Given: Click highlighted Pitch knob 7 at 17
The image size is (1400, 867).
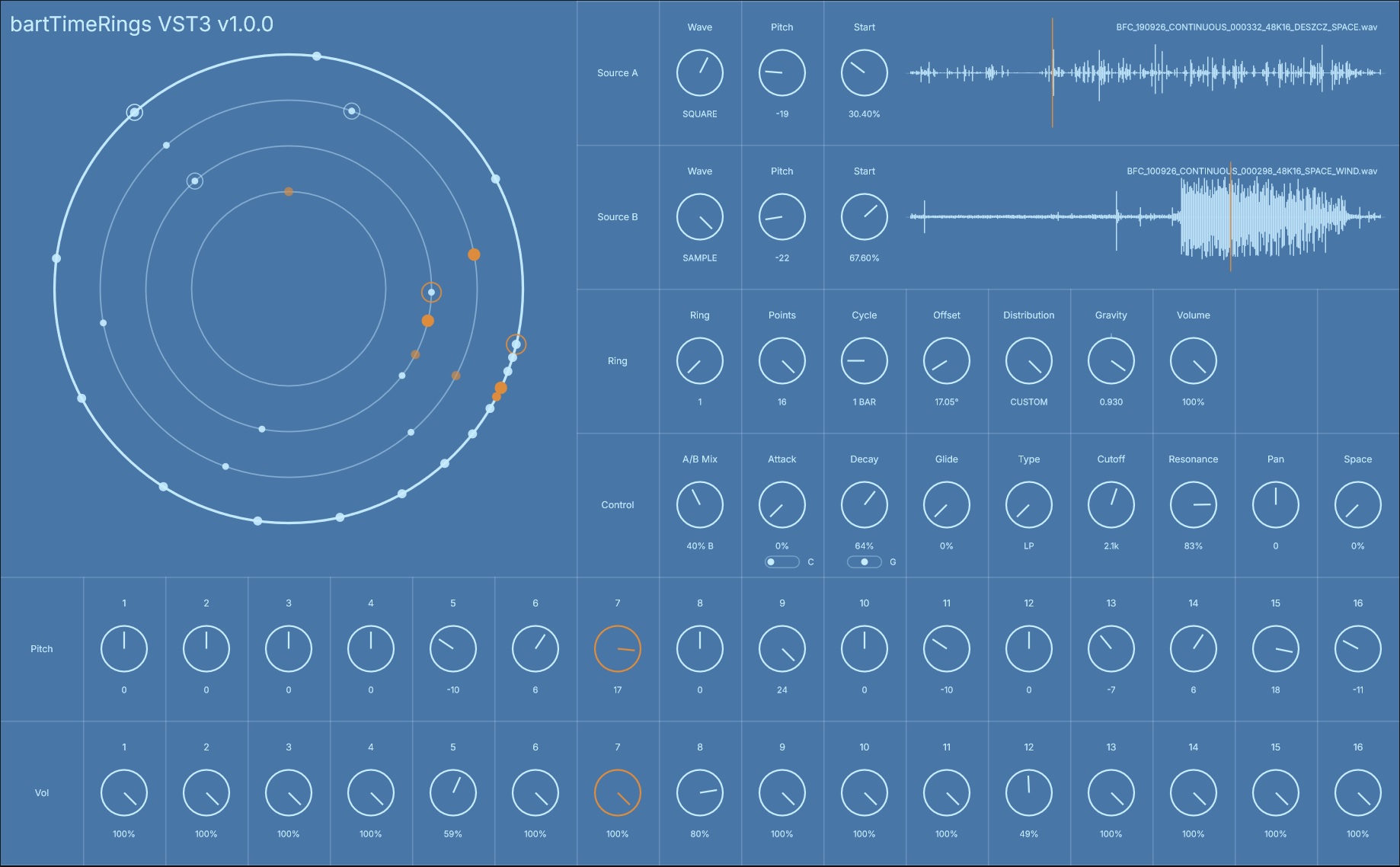Looking at the screenshot, I should 617,649.
